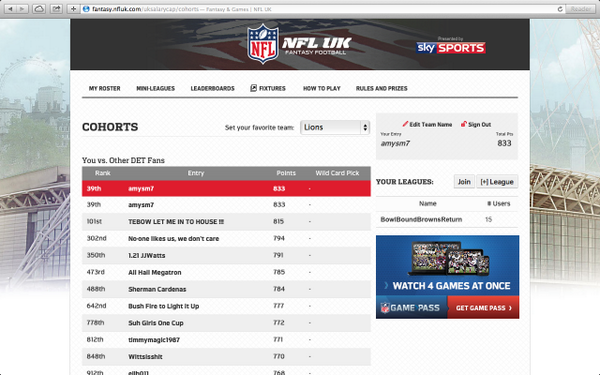This screenshot has width=600, height=375.
Task: Click the browser back arrow button
Action: click(x=11, y=8)
